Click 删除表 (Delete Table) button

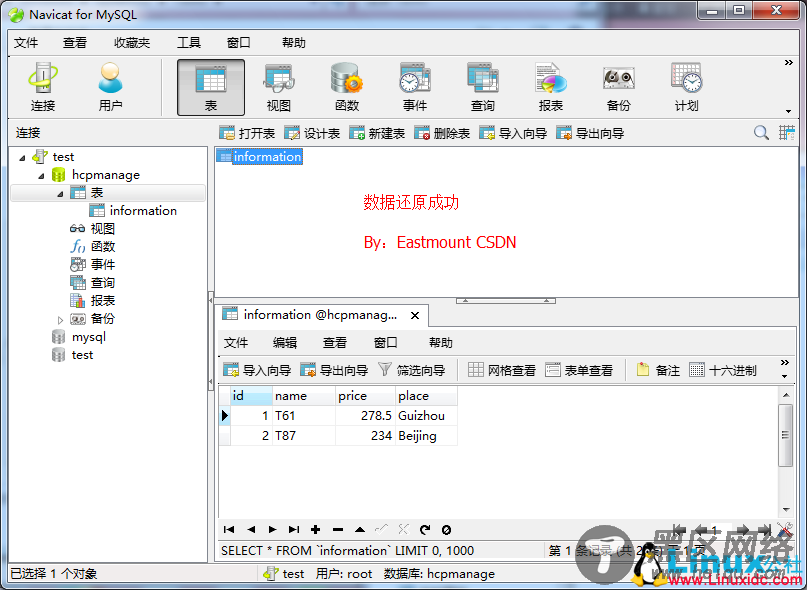442,133
